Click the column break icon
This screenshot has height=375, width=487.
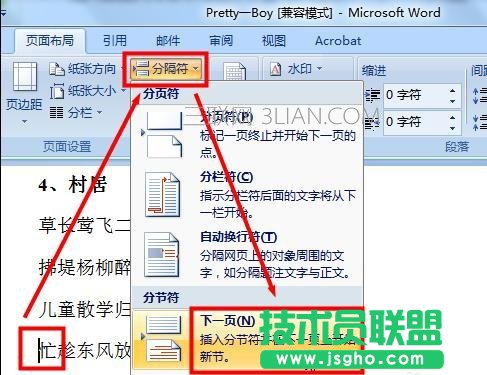(x=162, y=194)
